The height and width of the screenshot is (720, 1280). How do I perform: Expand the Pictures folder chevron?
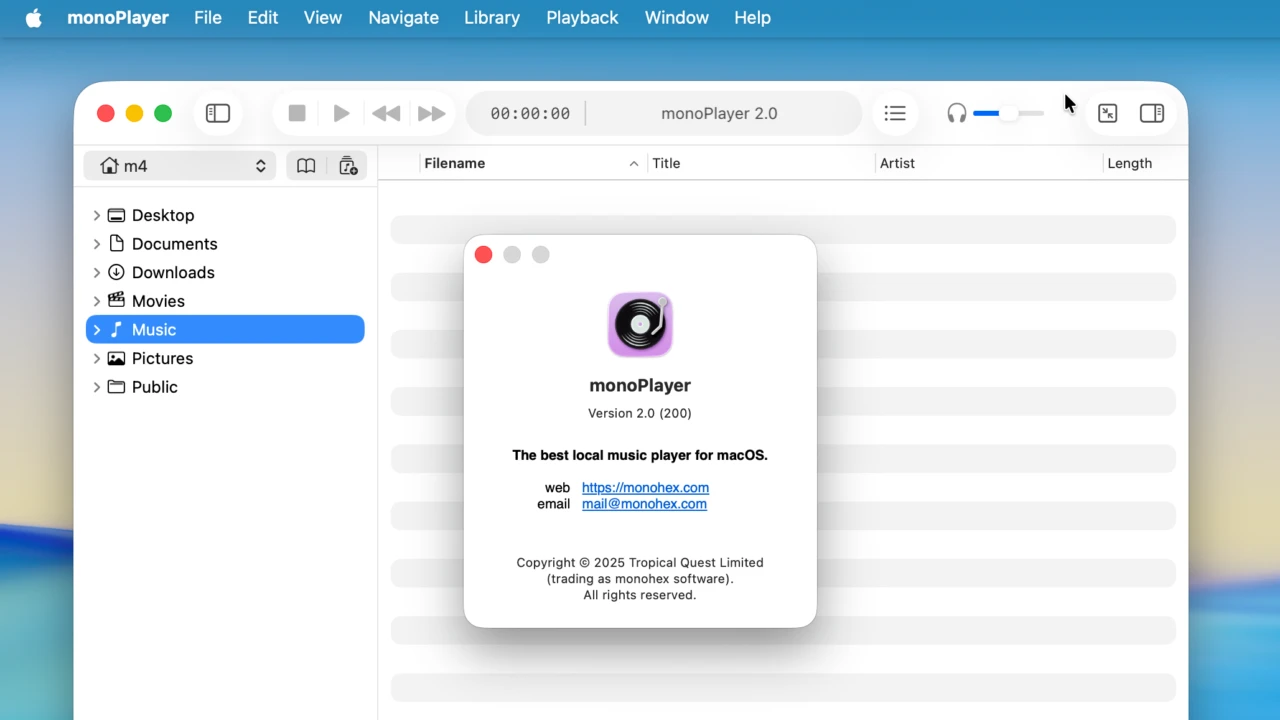[x=97, y=358]
